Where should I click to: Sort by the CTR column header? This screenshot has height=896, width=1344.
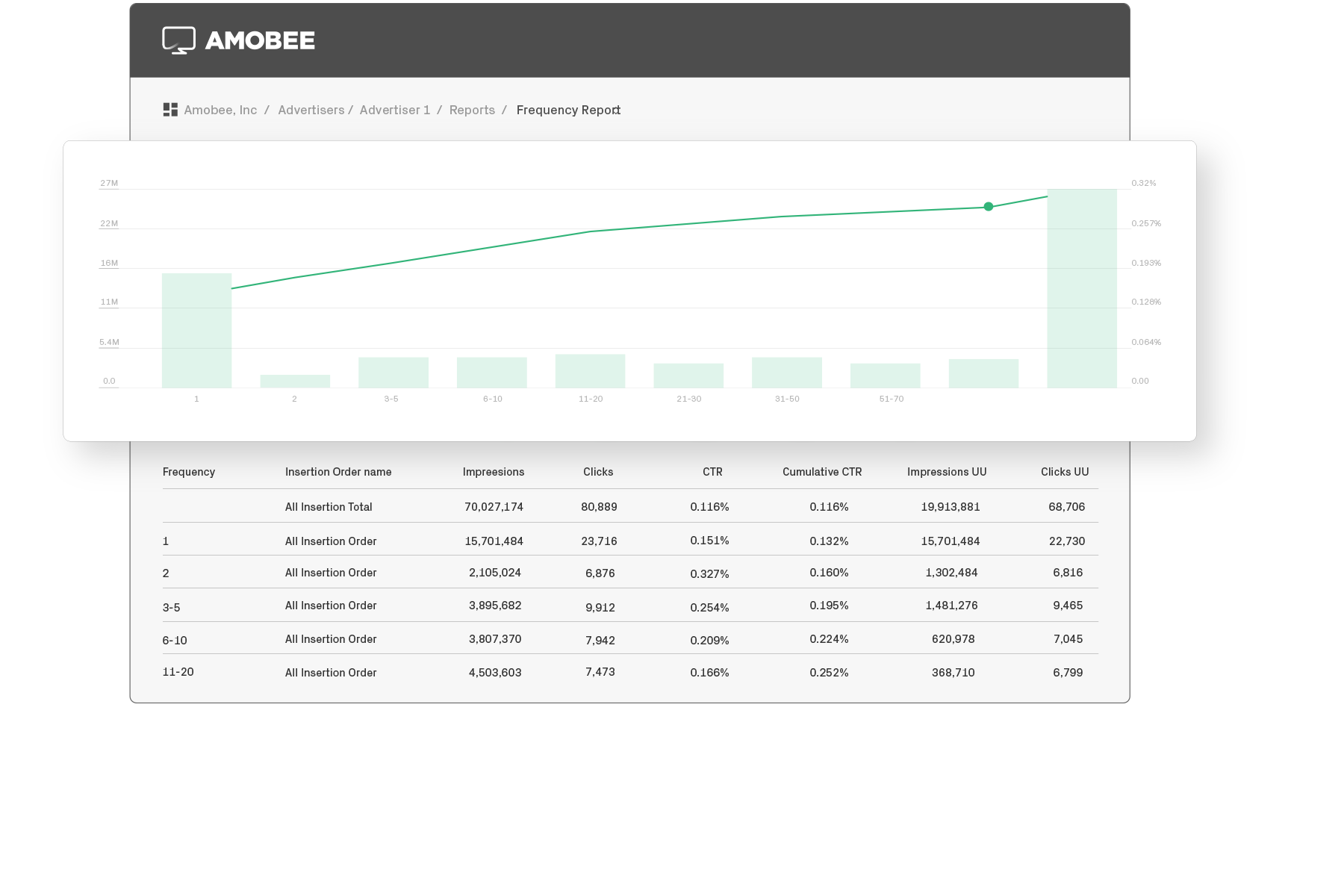(x=712, y=472)
